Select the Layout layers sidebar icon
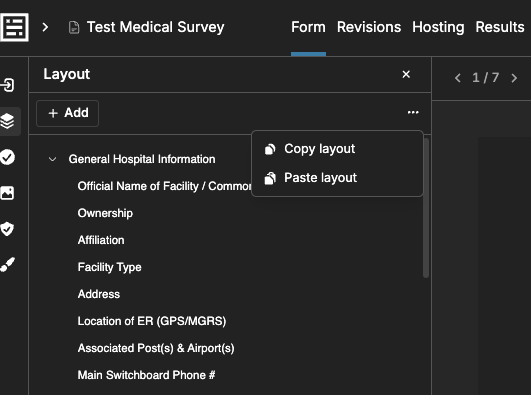This screenshot has width=531, height=395. point(7,121)
